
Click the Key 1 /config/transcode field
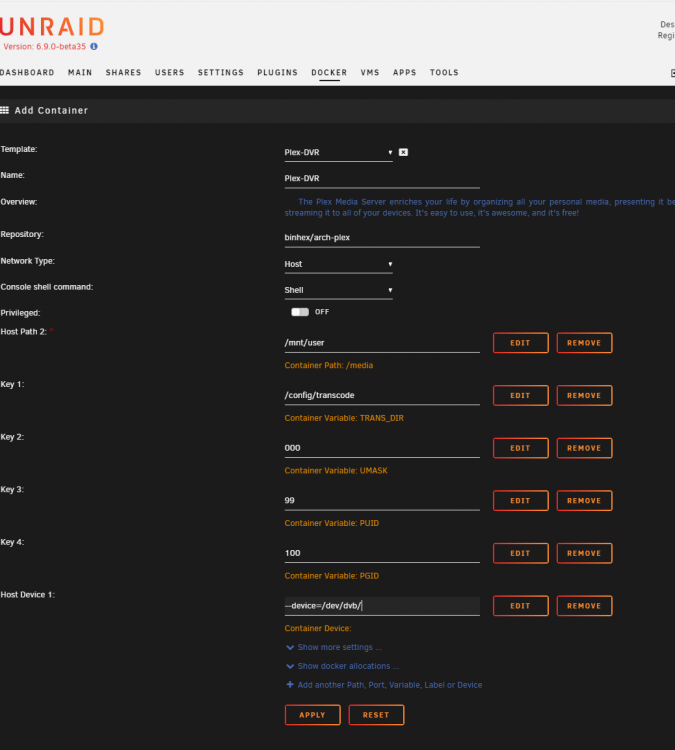coord(382,396)
